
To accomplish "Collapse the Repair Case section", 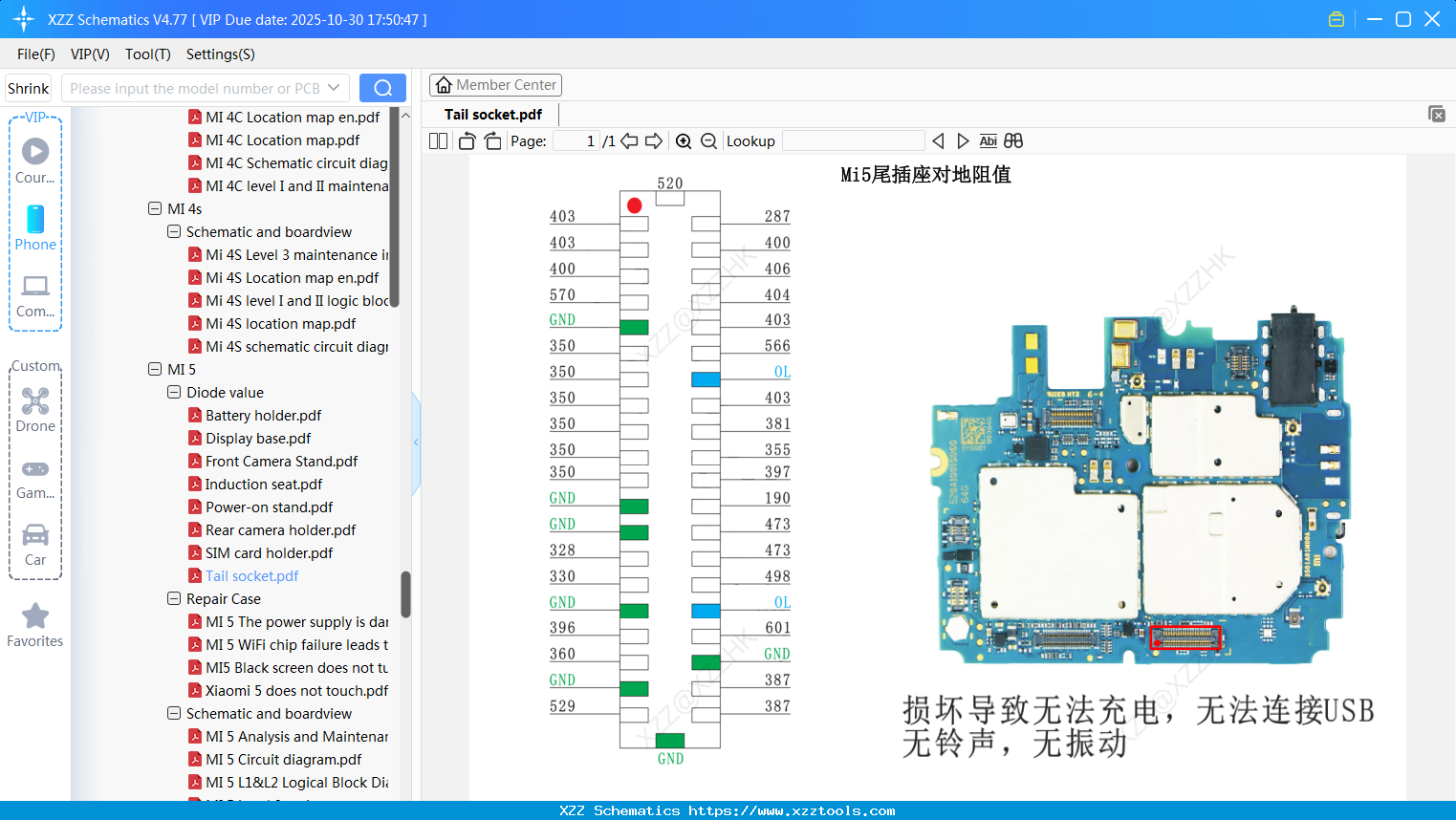I will [174, 598].
